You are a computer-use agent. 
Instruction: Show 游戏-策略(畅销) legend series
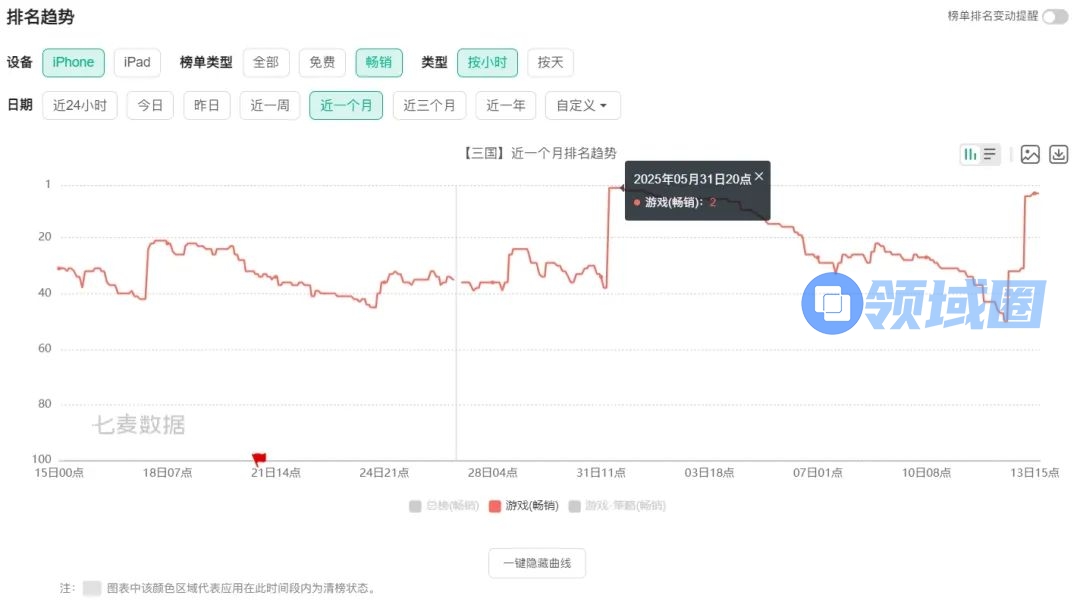(x=616, y=506)
